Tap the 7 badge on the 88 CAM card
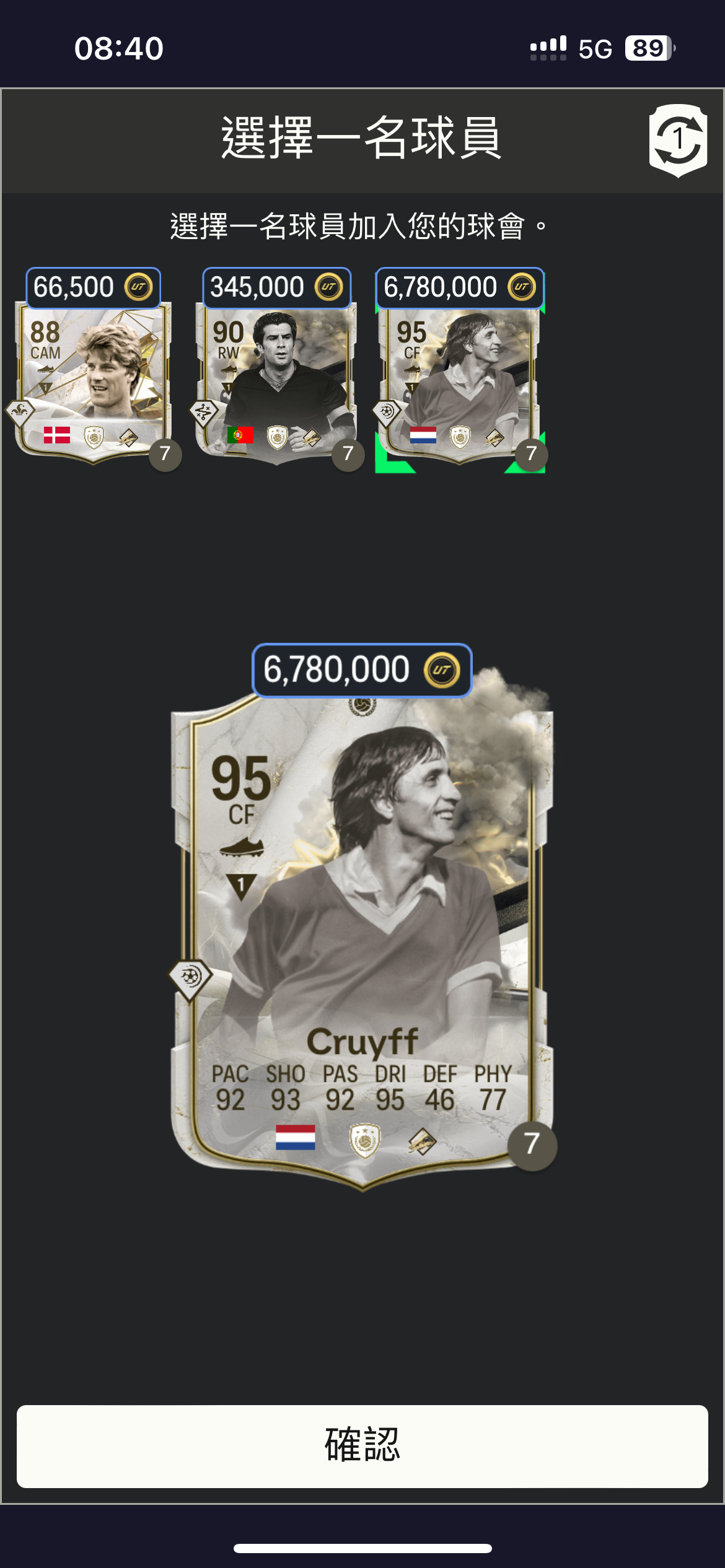 click(x=165, y=455)
